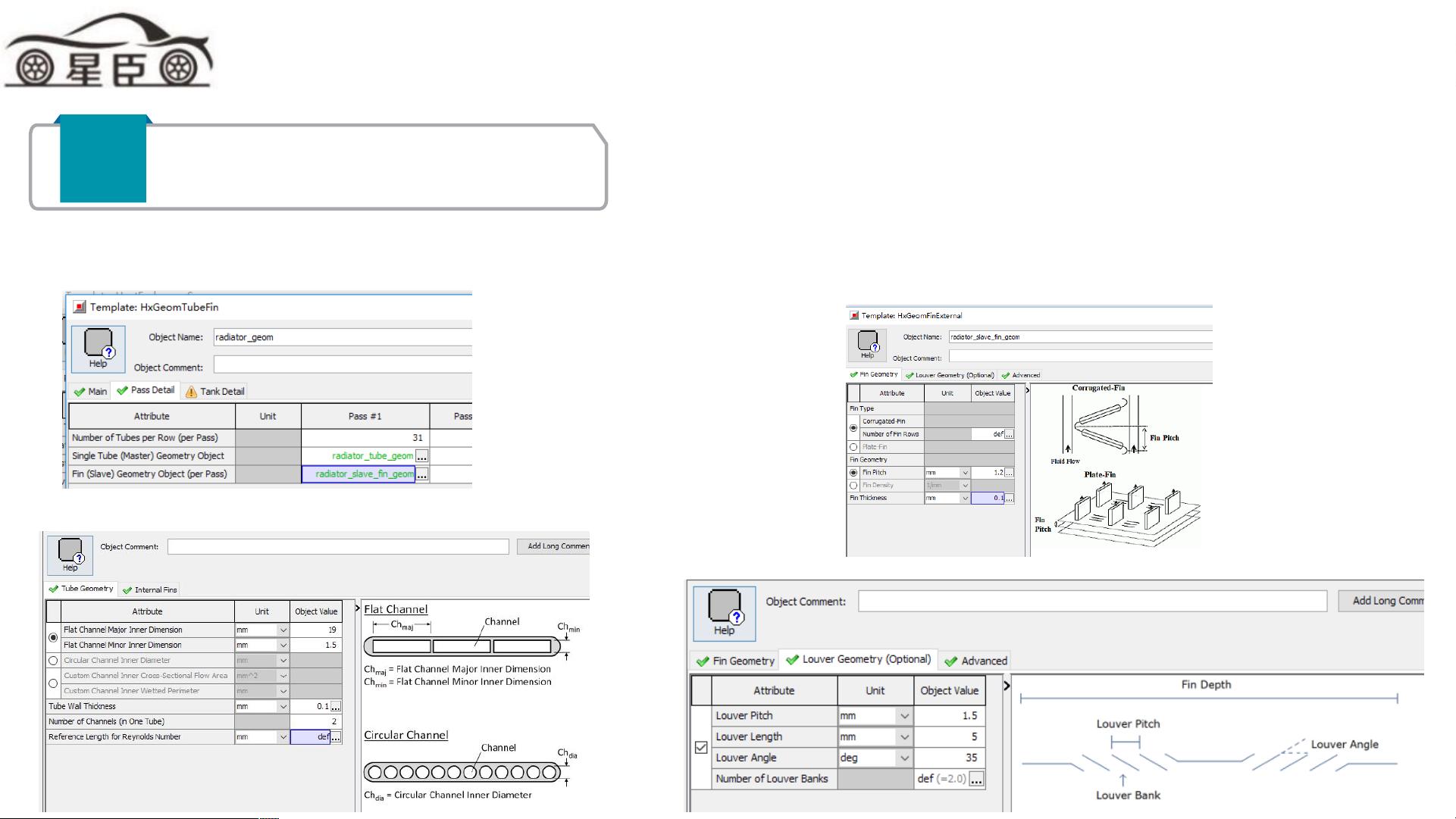1456x819 pixels.
Task: Click Help icon in HxGeomTubeFin template
Action: point(99,347)
